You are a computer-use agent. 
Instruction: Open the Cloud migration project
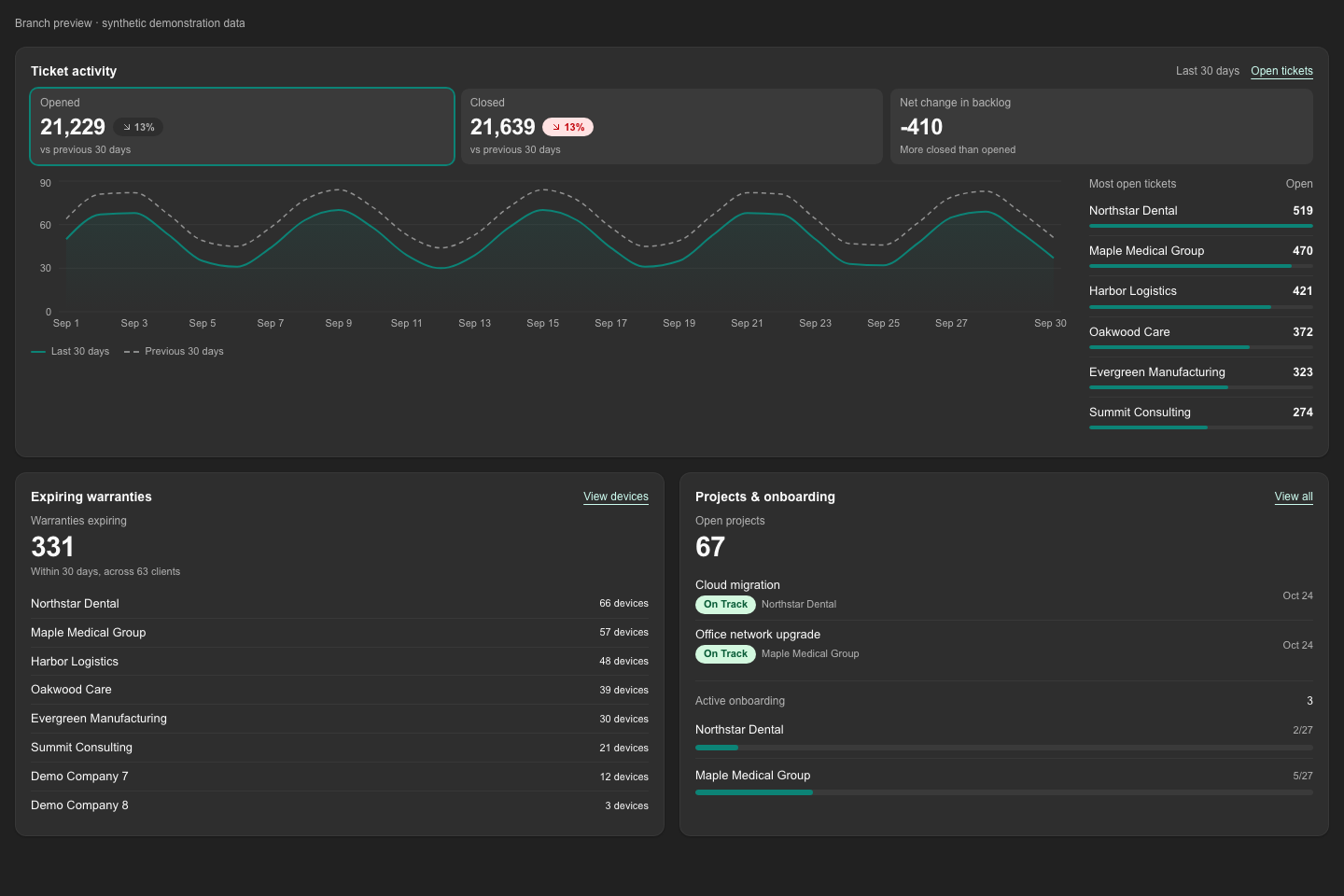[1004, 595]
